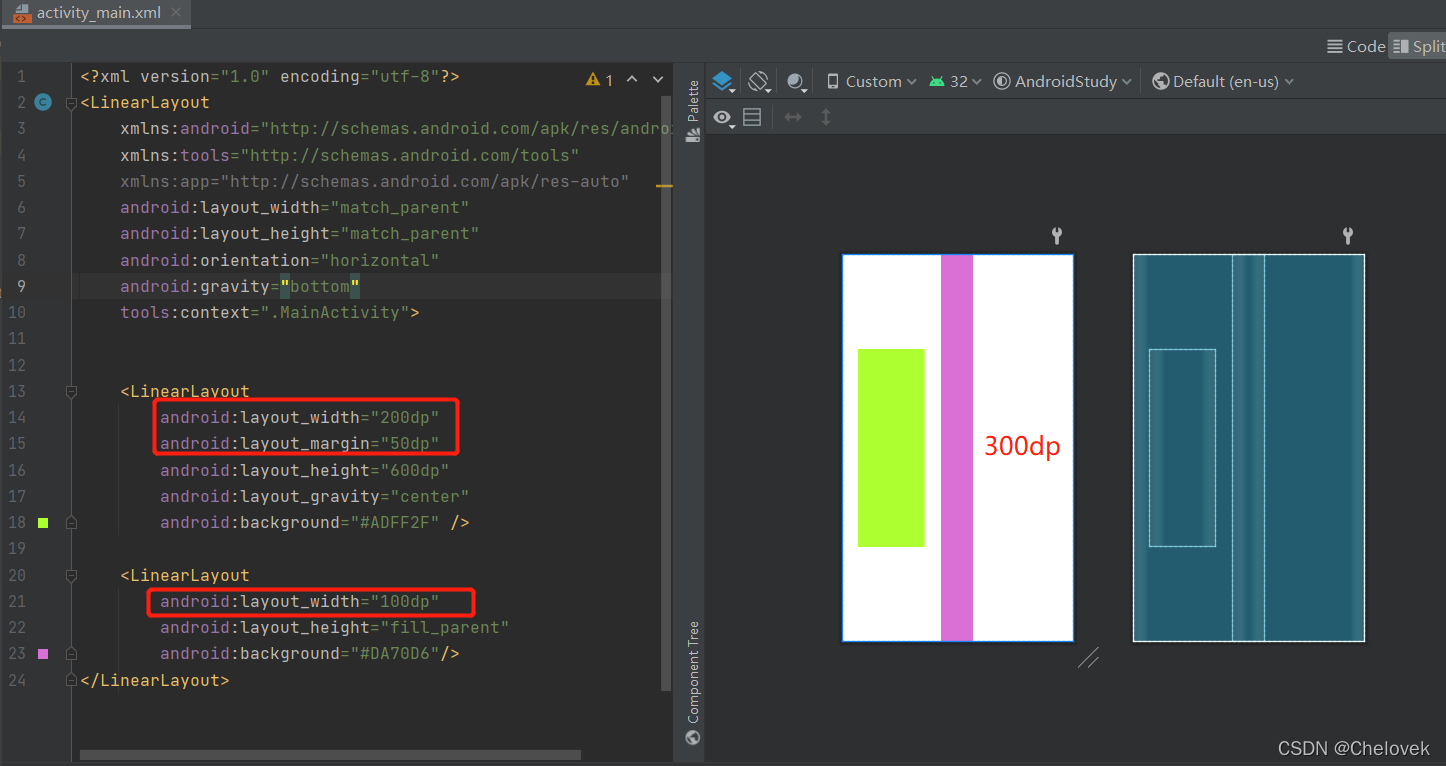
Task: Click android:layout_width="match_parent" on line 6
Action: pos(295,208)
